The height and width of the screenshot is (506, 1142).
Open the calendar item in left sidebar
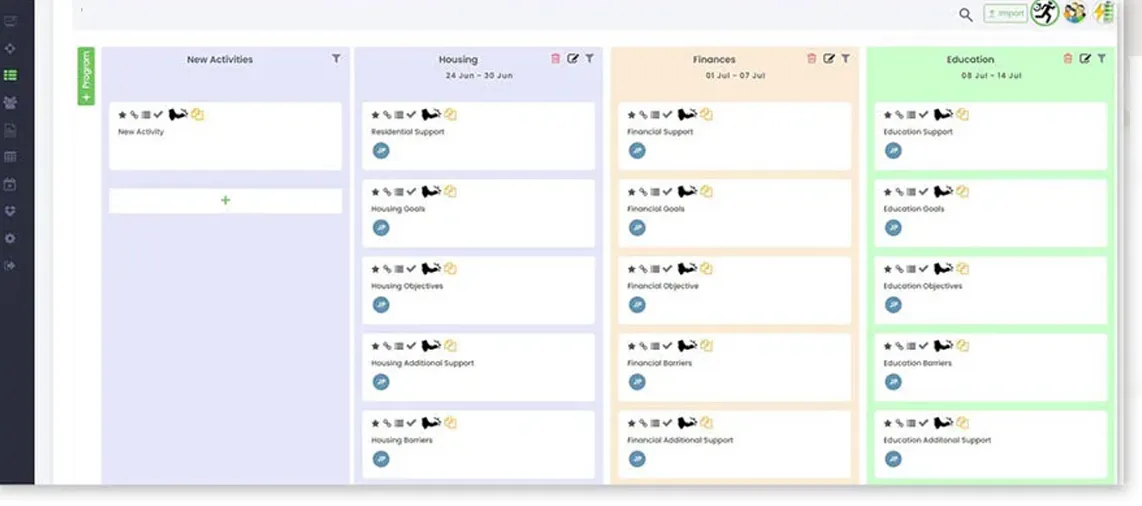pyautogui.click(x=10, y=184)
